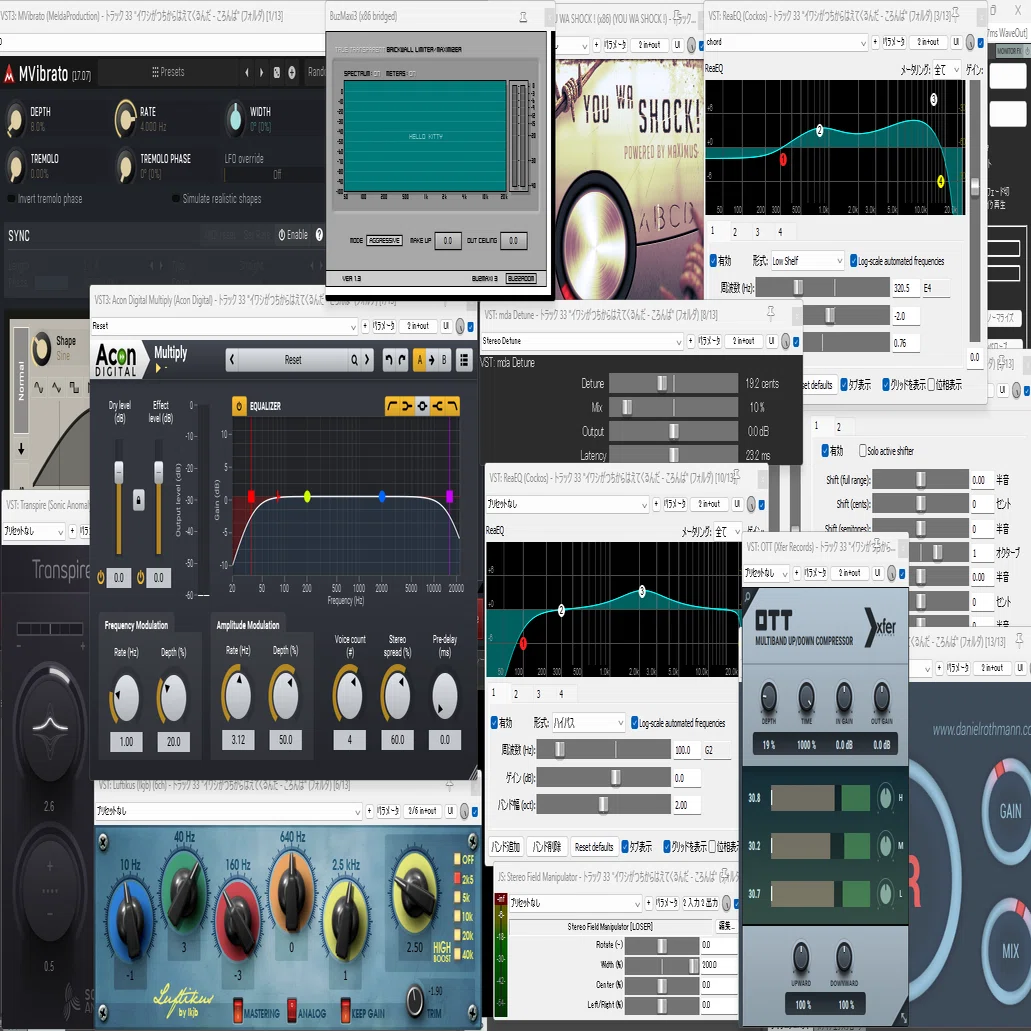
Task: Click the TIME knob in OTT
Action: (x=806, y=697)
